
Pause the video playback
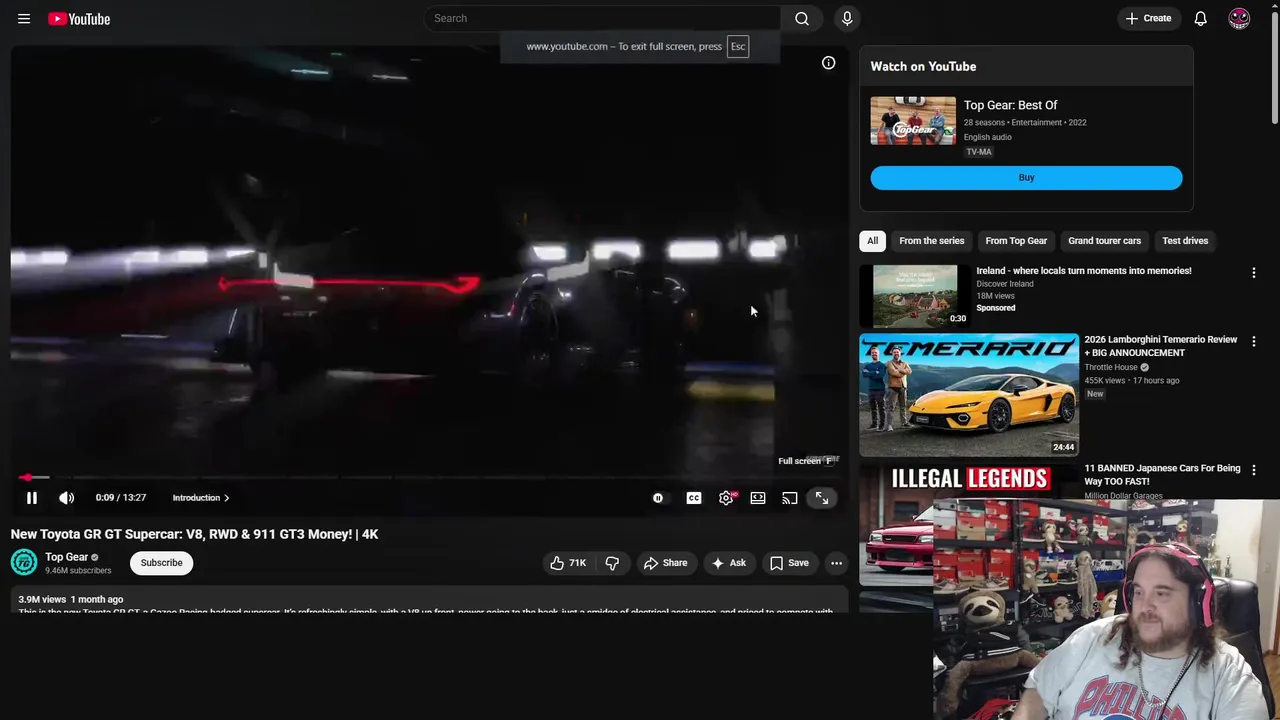pos(32,498)
